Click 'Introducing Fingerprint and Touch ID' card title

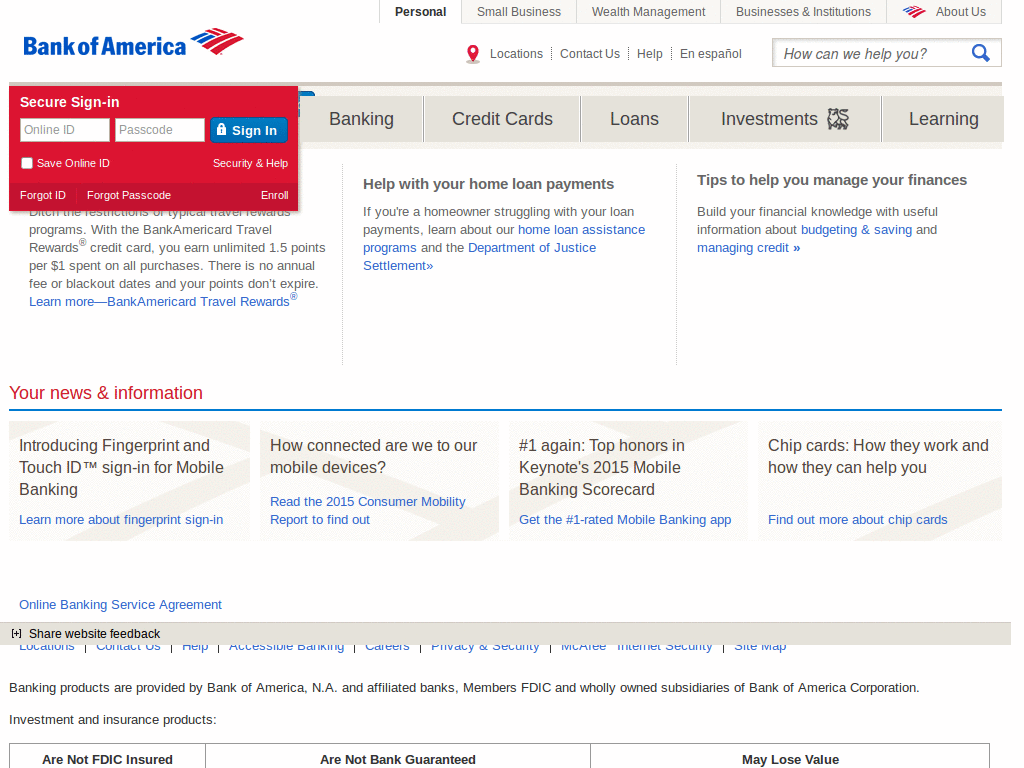tap(121, 468)
